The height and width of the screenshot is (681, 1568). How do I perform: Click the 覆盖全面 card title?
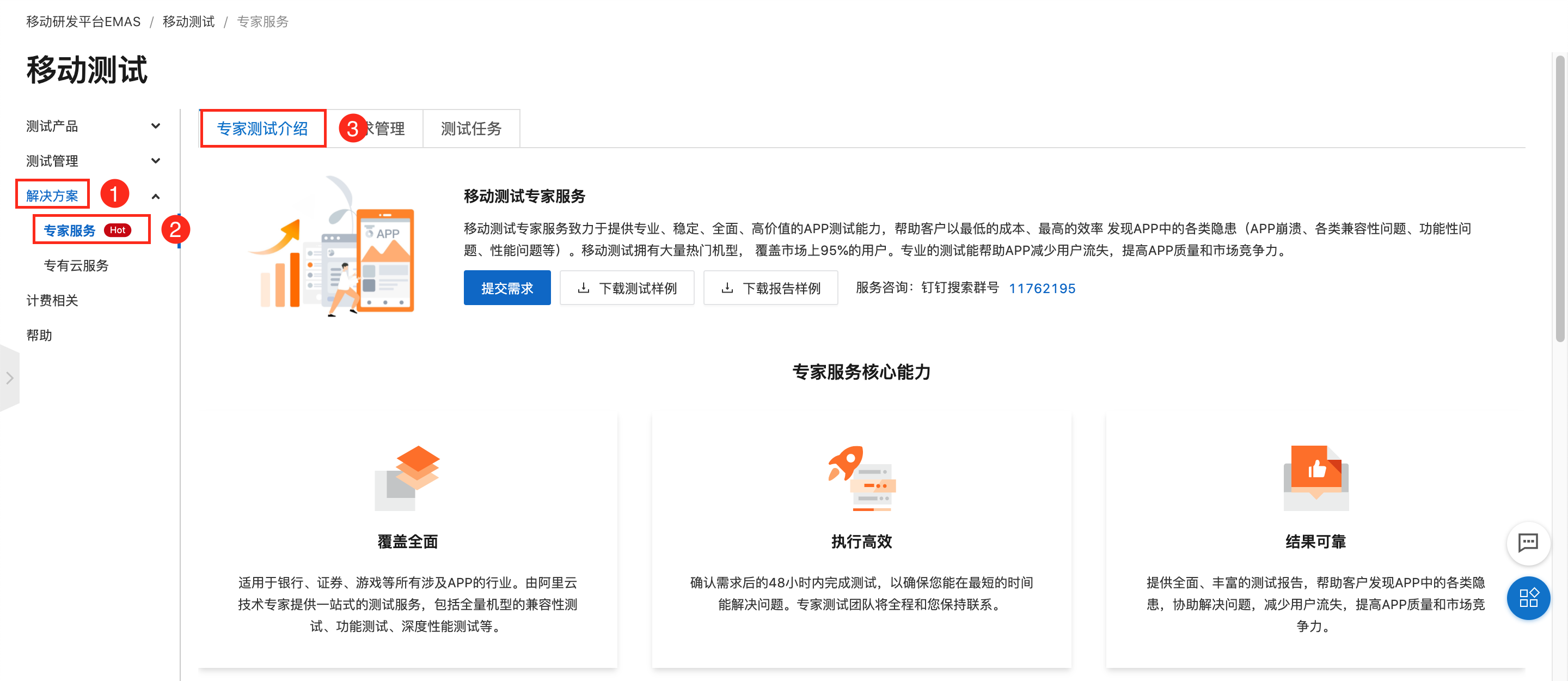coord(407,542)
